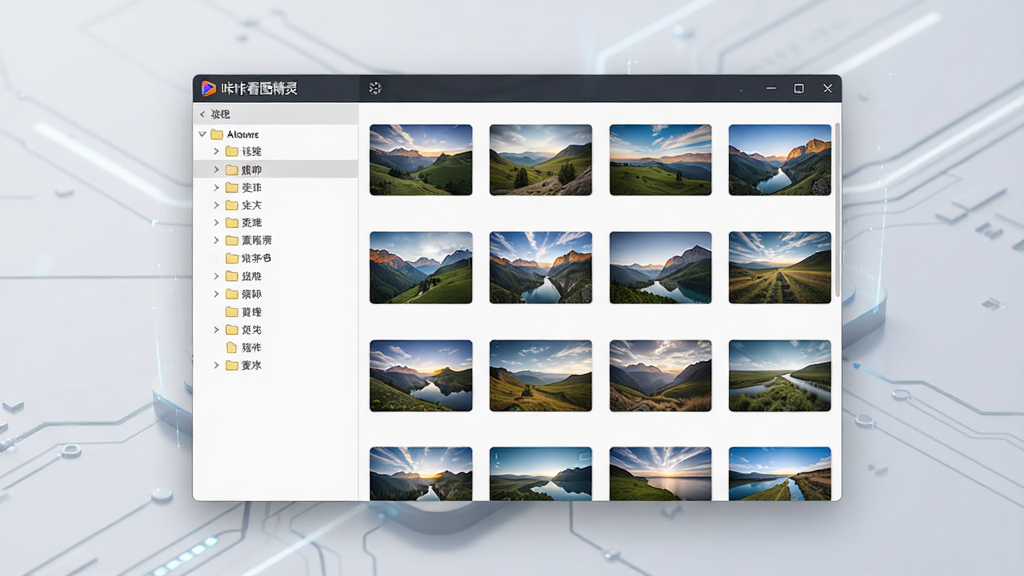The width and height of the screenshot is (1024, 576).
Task: Open thumbnail of narrow lake under cloudless orange cliffs
Action: tap(780, 160)
